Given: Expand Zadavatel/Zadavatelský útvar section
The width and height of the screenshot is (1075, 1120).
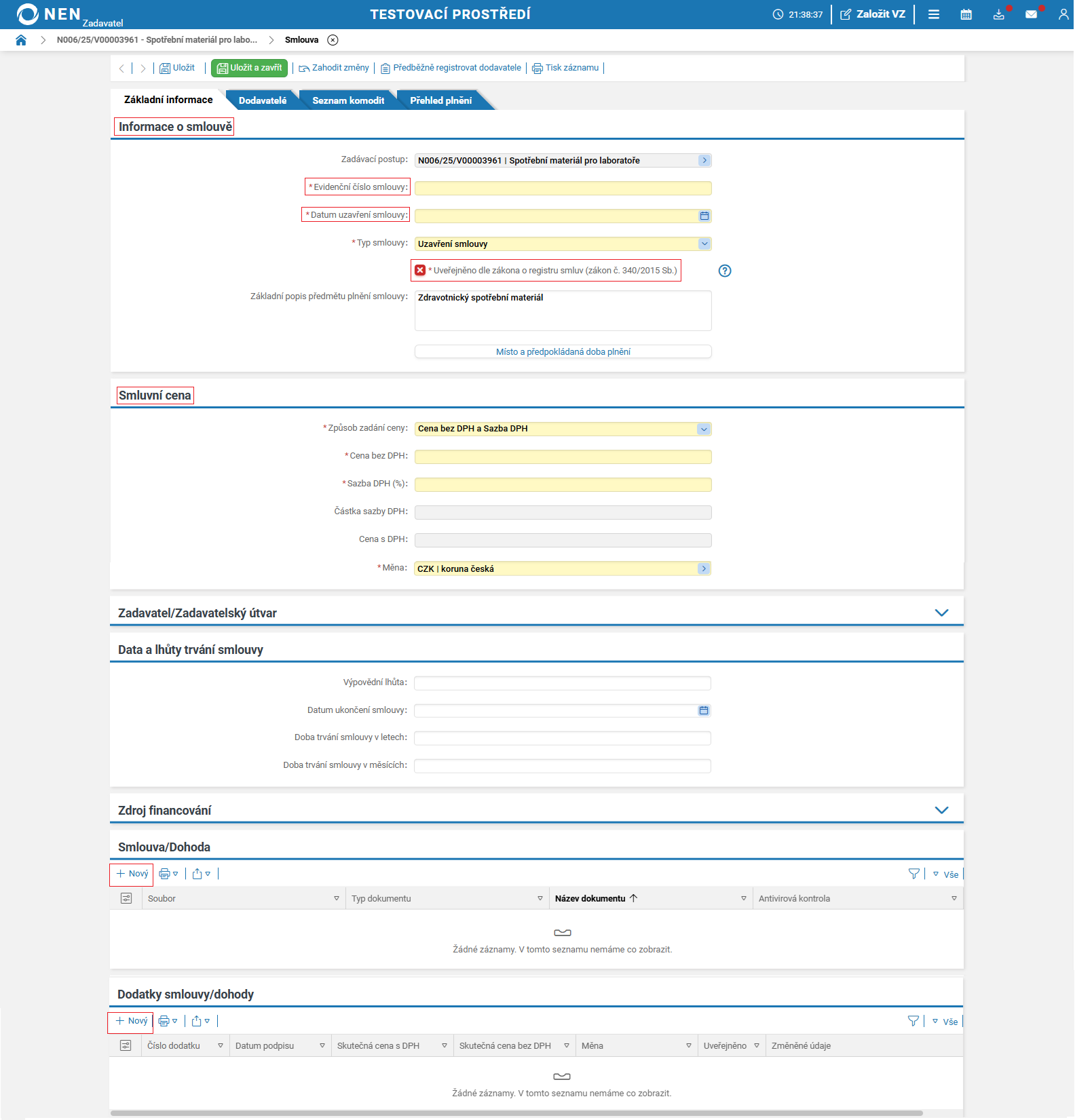Looking at the screenshot, I should [941, 613].
